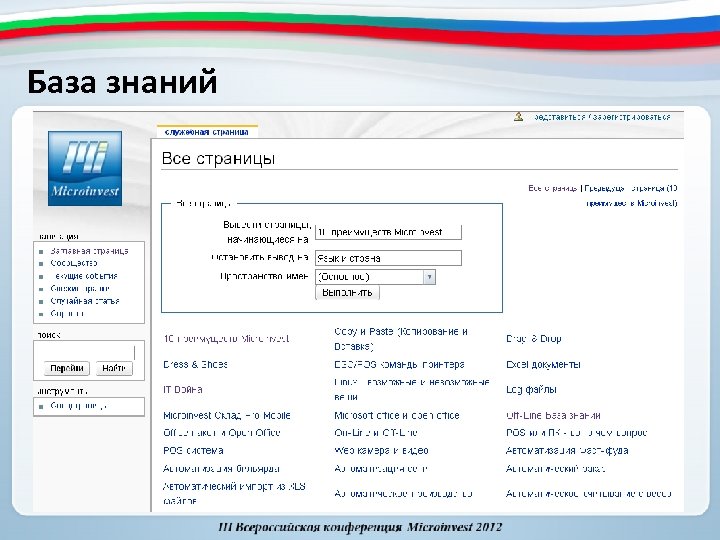The image size is (720, 540).
Task: Open 'Off-Line База знаний' page
Action: (x=553, y=416)
